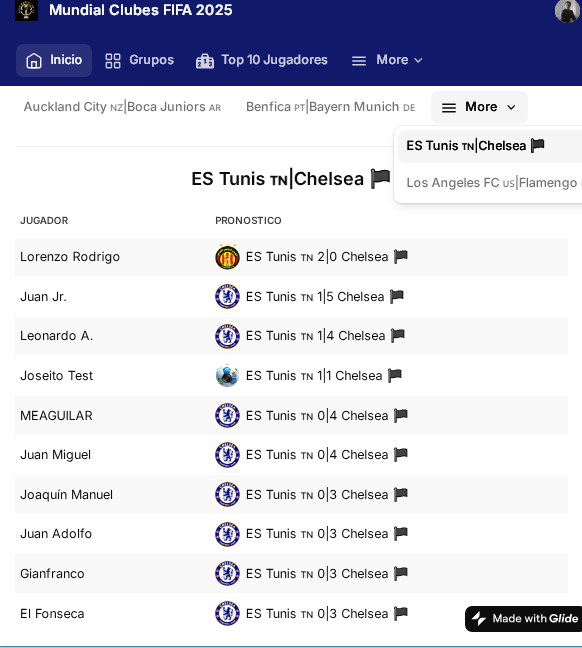
Task: Click the Chelsea crest in MEAGUILAR row
Action: (227, 415)
